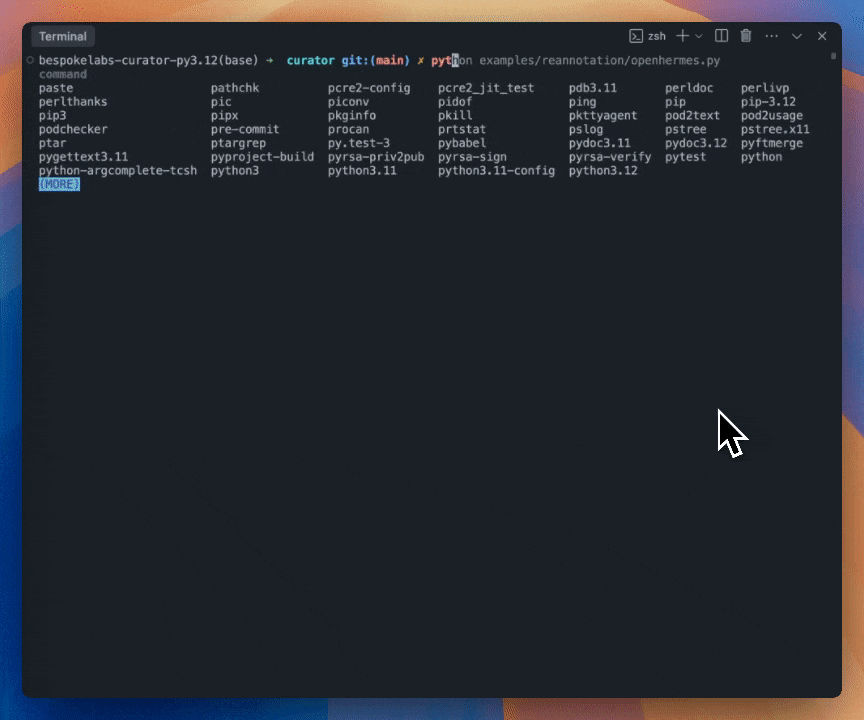
Task: Select python3.11-config suggestion
Action: coord(495,171)
